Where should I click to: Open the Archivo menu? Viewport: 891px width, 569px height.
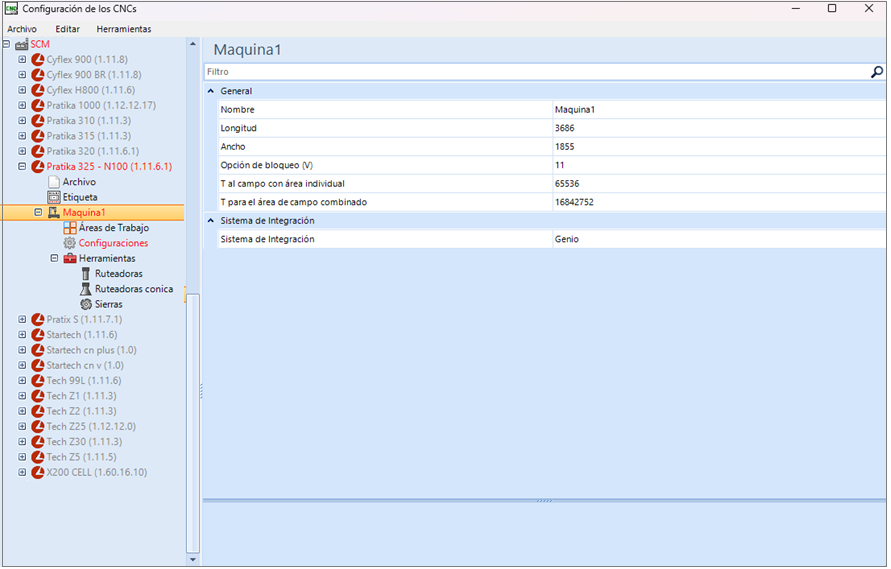pyautogui.click(x=22, y=29)
